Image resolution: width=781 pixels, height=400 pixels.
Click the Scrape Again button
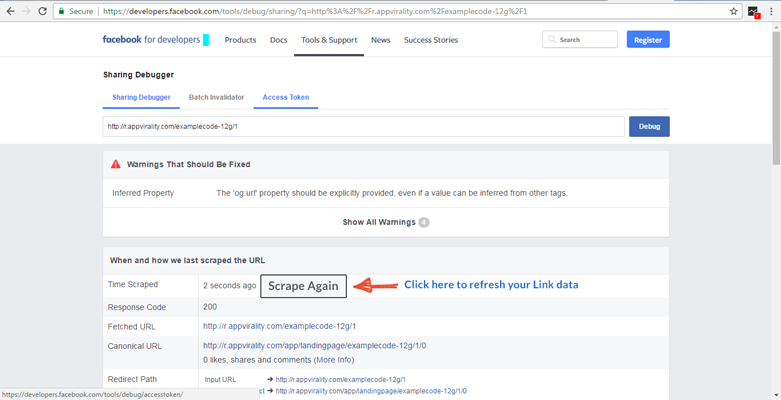(x=303, y=286)
